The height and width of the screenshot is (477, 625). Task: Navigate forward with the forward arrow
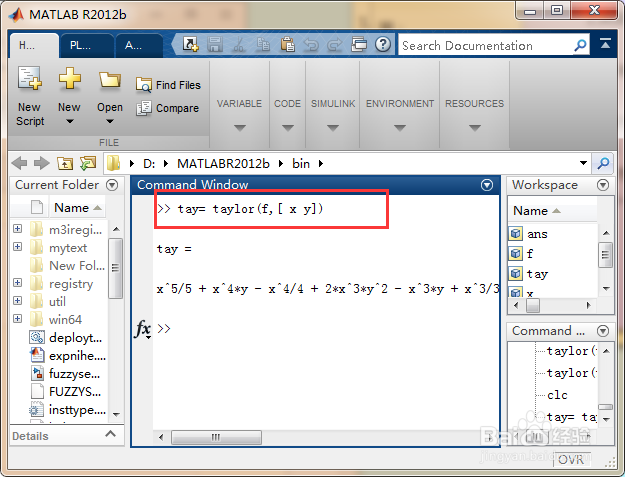coord(41,163)
